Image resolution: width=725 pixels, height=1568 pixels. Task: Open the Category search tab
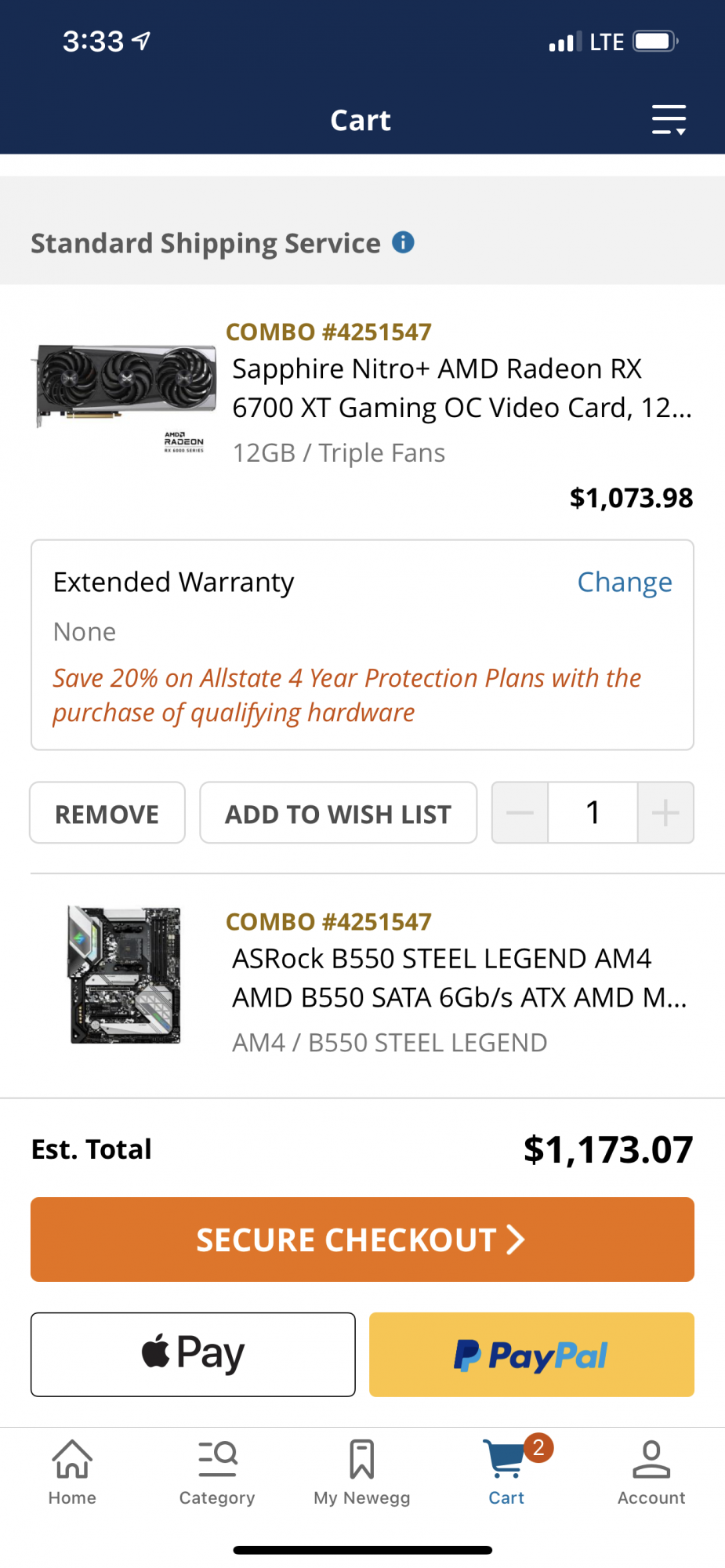[217, 1472]
